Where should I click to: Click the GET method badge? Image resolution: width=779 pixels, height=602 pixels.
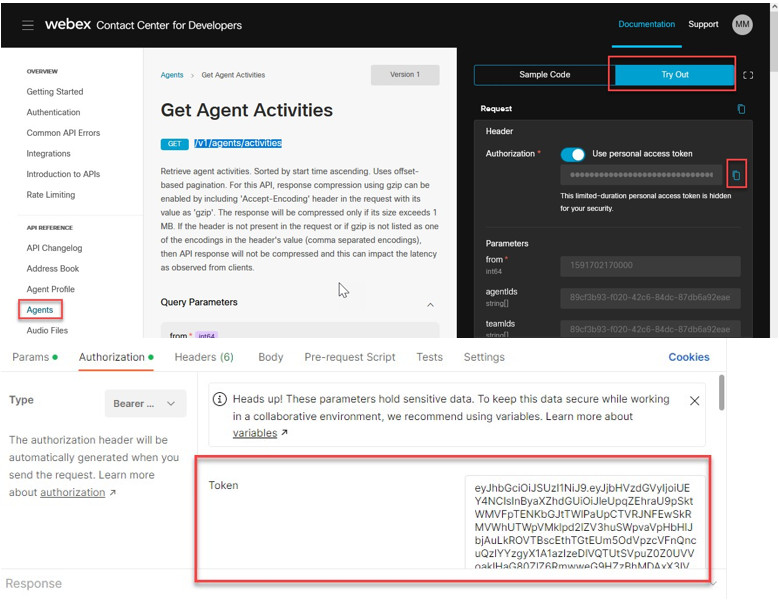pyautogui.click(x=174, y=144)
